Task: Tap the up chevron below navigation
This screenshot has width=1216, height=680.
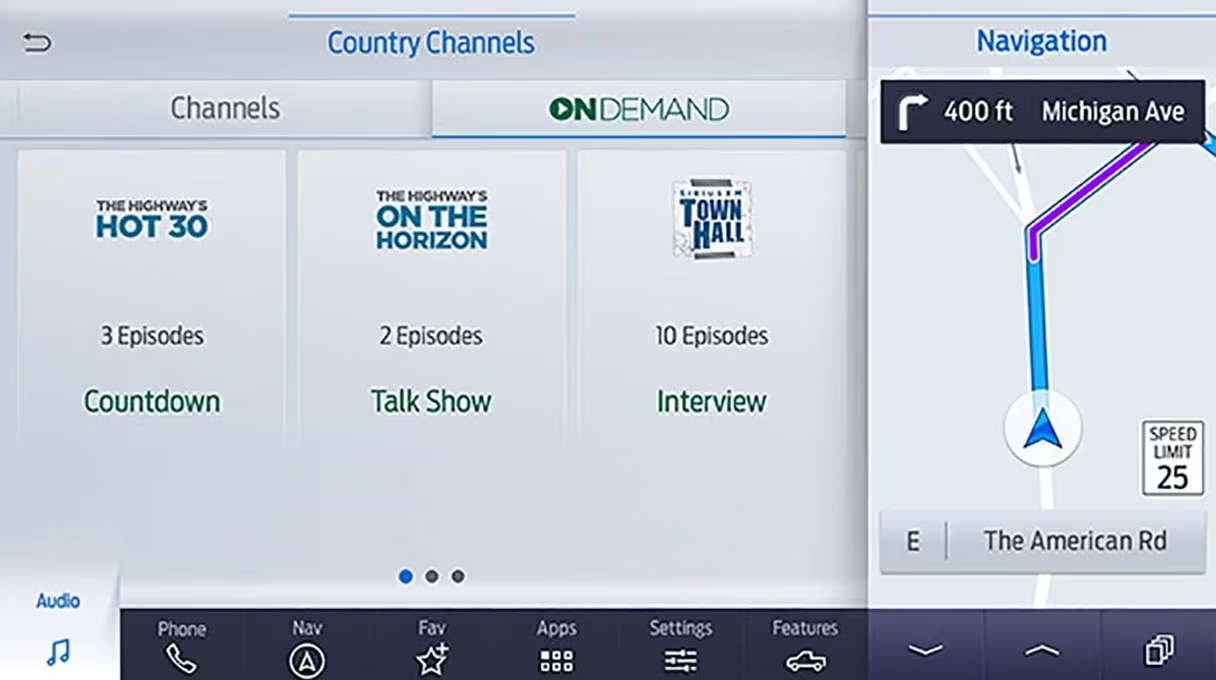Action: click(1042, 650)
